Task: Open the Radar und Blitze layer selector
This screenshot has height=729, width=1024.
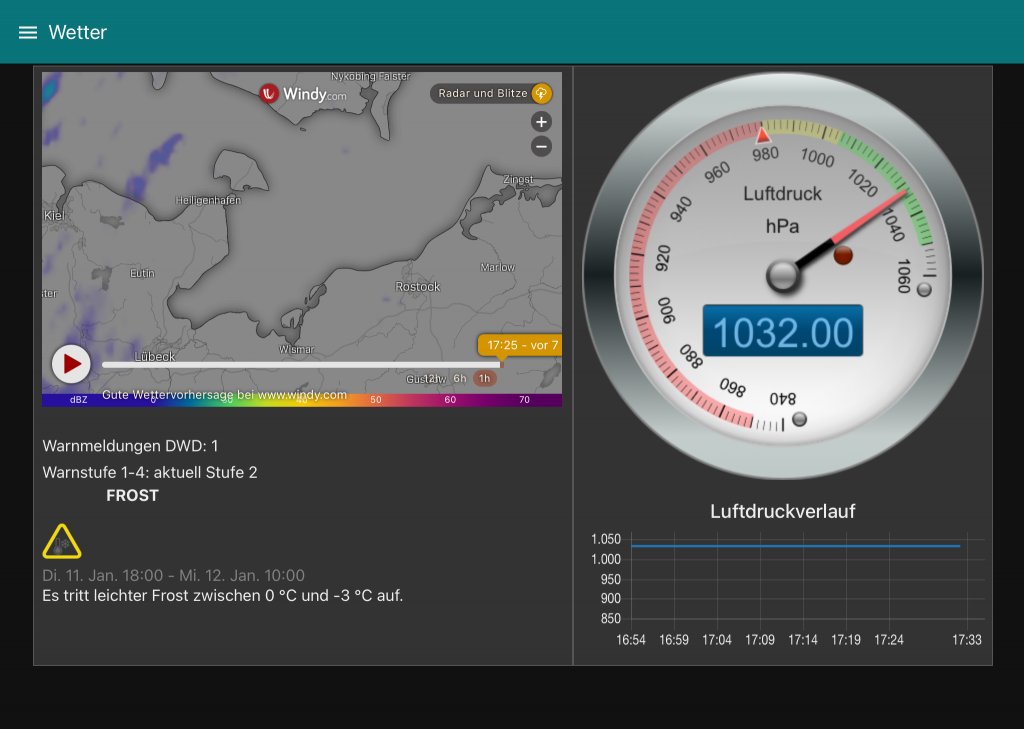Action: tap(483, 94)
